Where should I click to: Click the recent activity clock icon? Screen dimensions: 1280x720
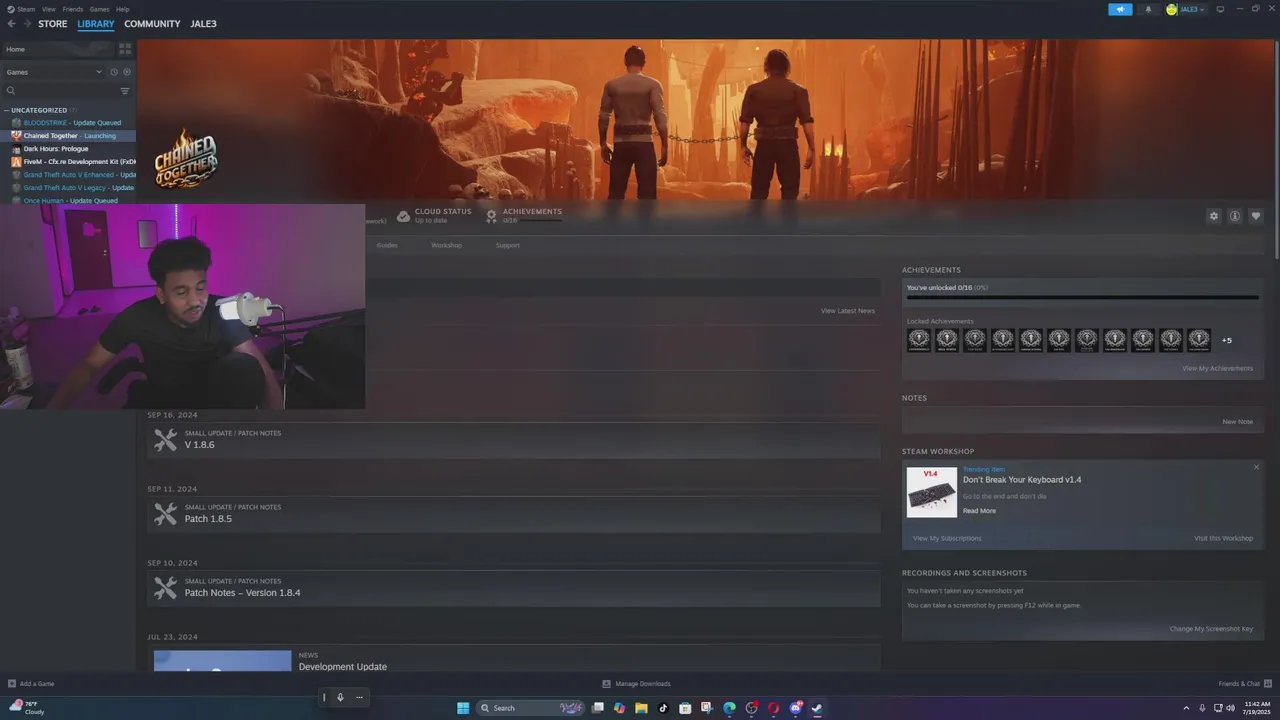[114, 72]
